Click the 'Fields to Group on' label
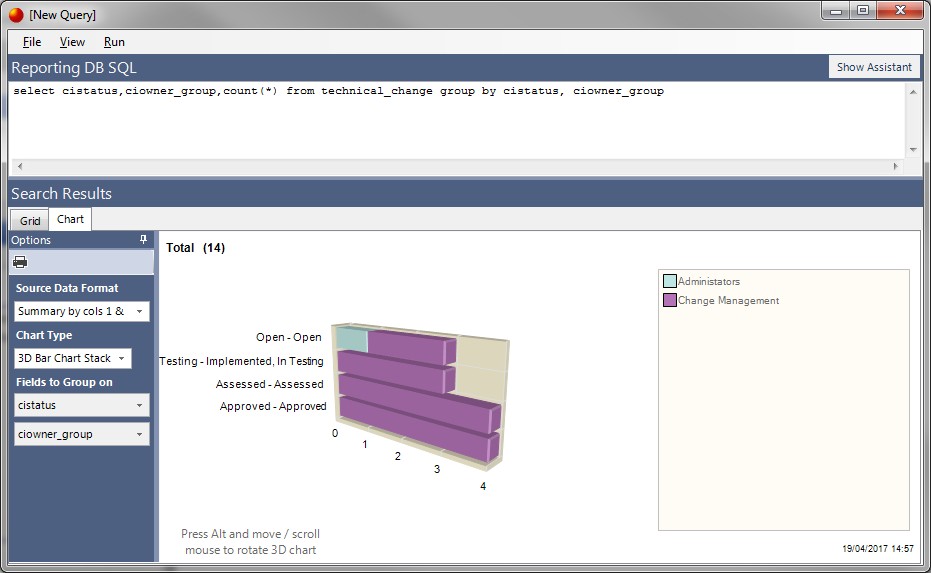 click(x=64, y=382)
